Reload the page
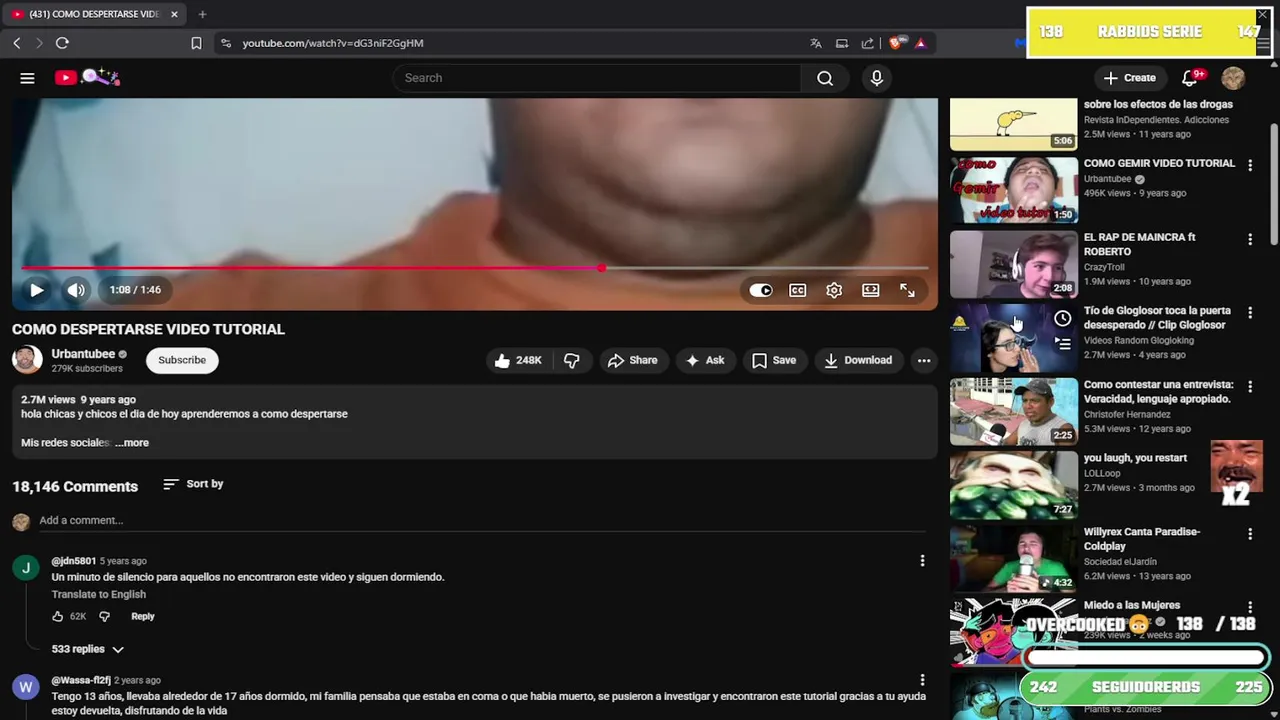This screenshot has height=720, width=1280. 62,43
